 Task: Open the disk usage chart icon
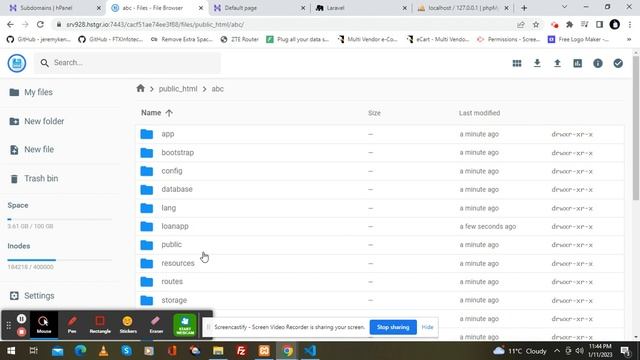(x=578, y=63)
